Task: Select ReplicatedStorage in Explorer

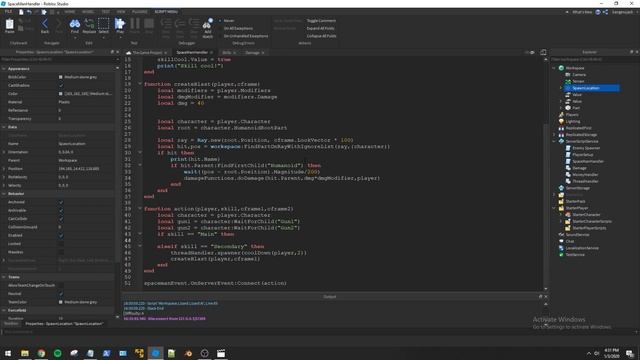Action: [x=581, y=135]
